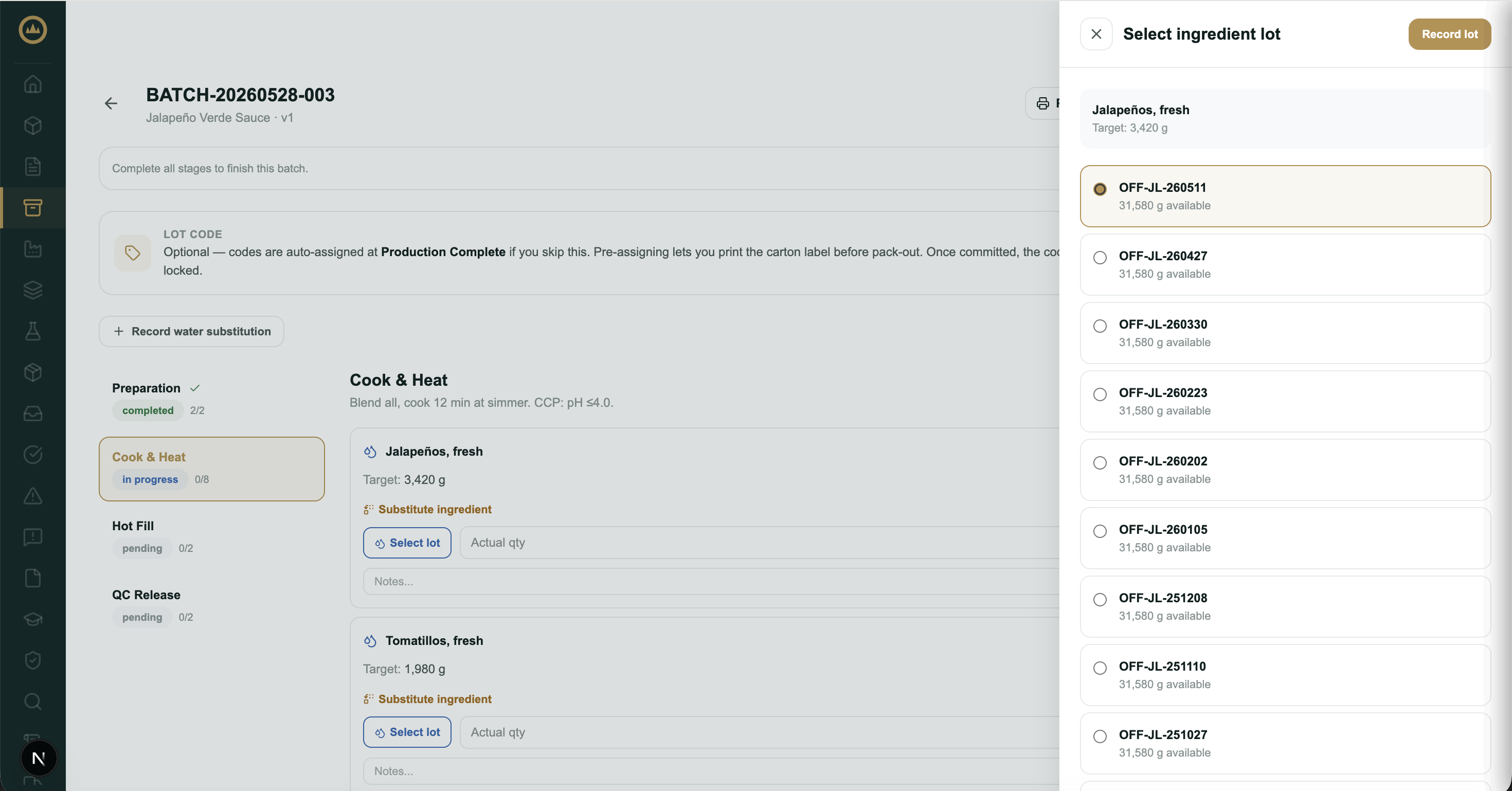Open the lined document icon in sidebar
The height and width of the screenshot is (791, 1512).
[x=33, y=166]
